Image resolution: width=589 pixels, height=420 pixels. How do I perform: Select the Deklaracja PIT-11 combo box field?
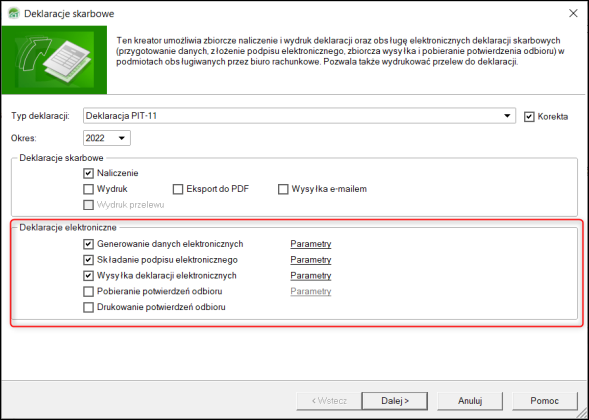pos(299,116)
